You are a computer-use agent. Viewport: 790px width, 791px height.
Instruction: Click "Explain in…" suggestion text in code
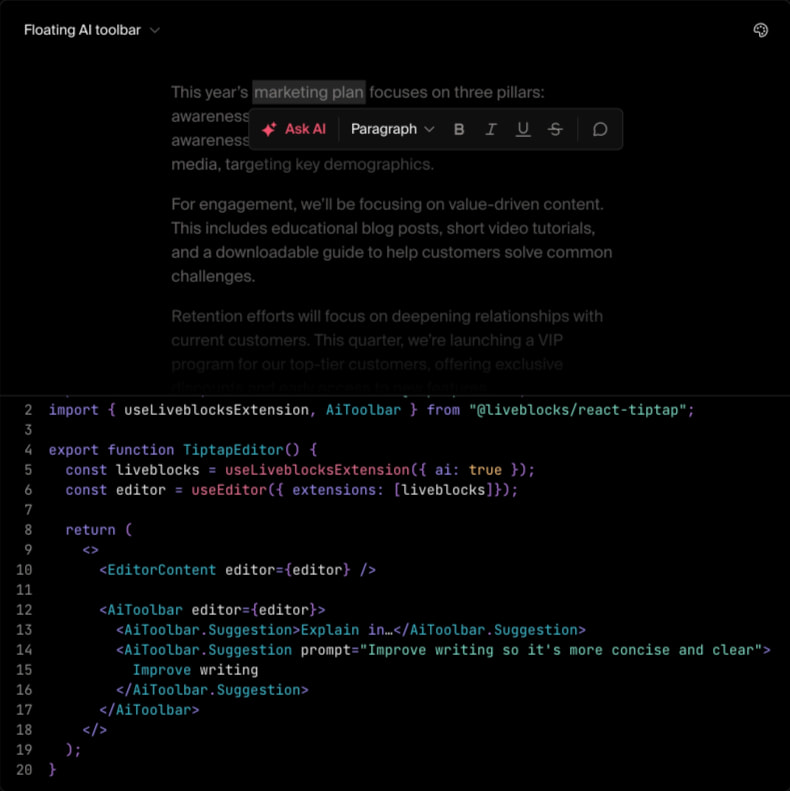coord(347,630)
